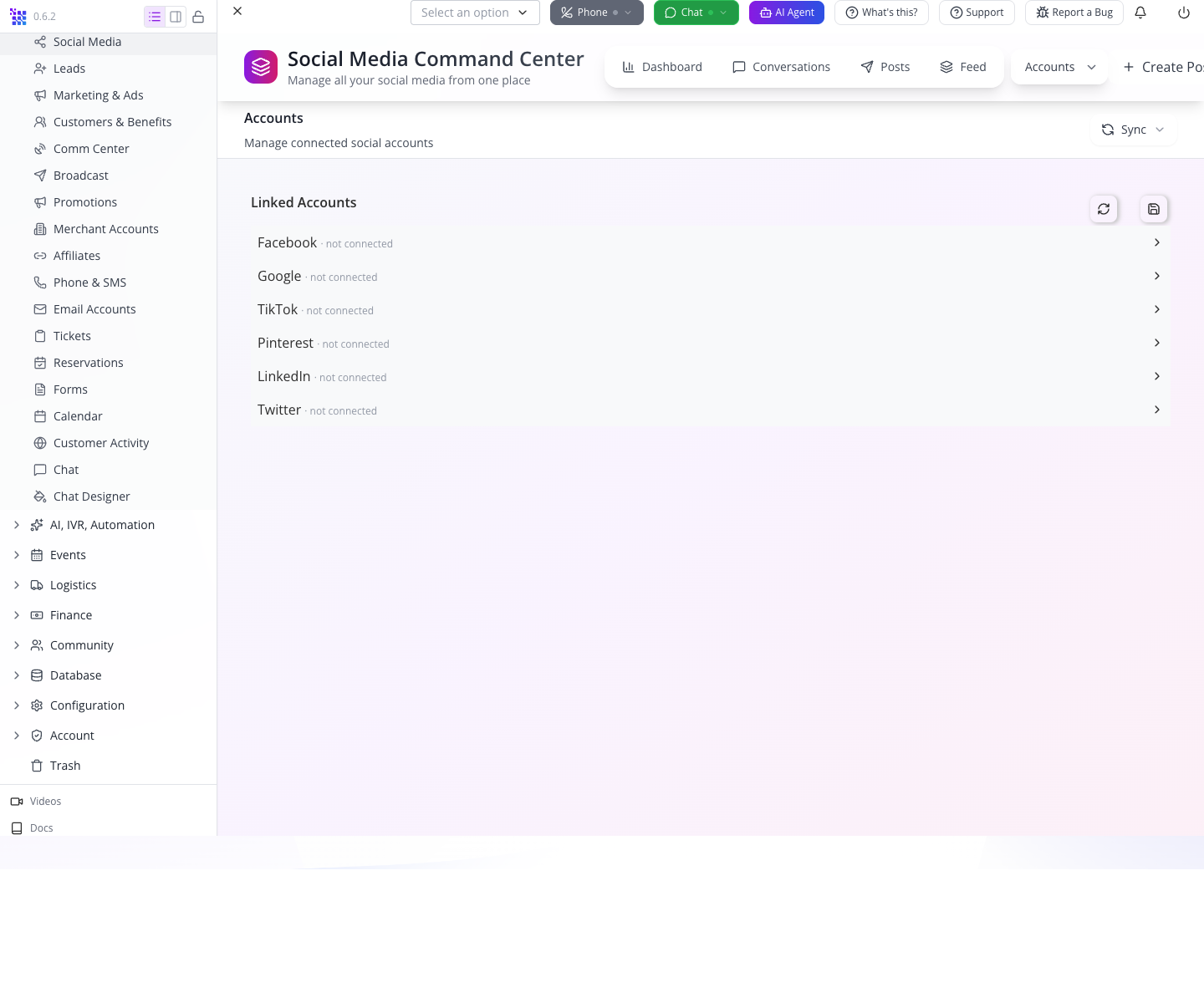Open the Phone status dropdown
Screen dimensions: 1204x1003
(x=597, y=13)
